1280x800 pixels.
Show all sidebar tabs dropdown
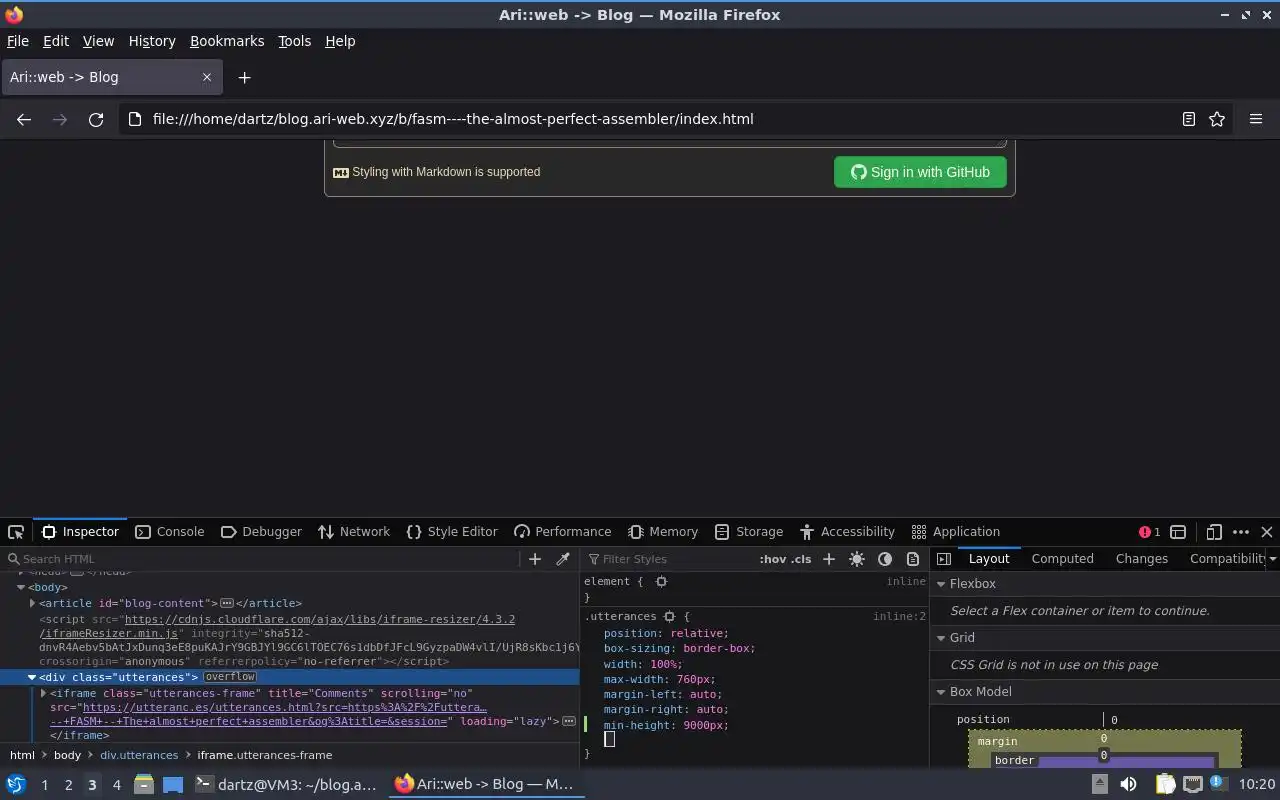tap(1272, 559)
